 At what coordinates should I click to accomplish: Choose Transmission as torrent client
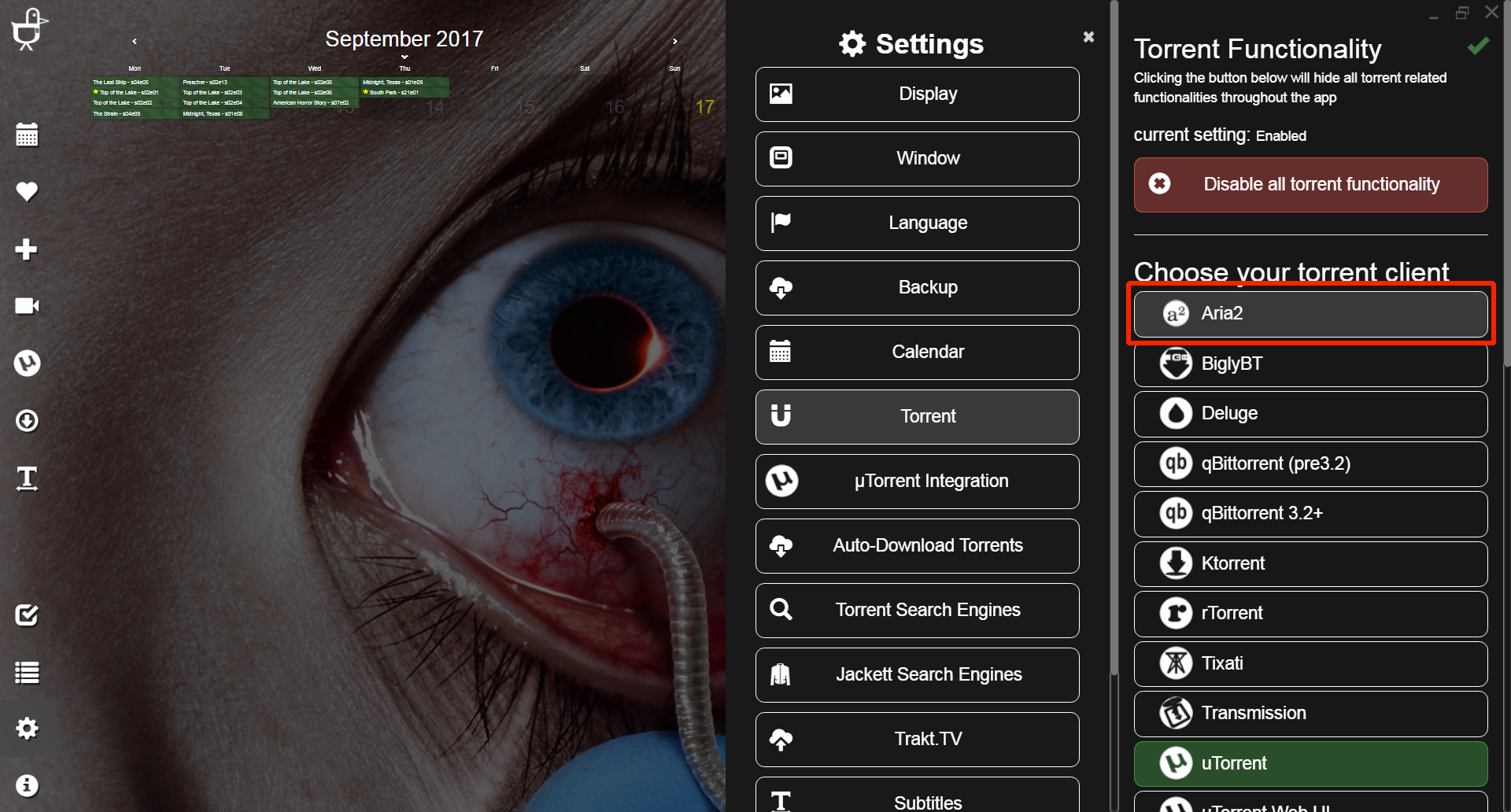tap(1310, 714)
